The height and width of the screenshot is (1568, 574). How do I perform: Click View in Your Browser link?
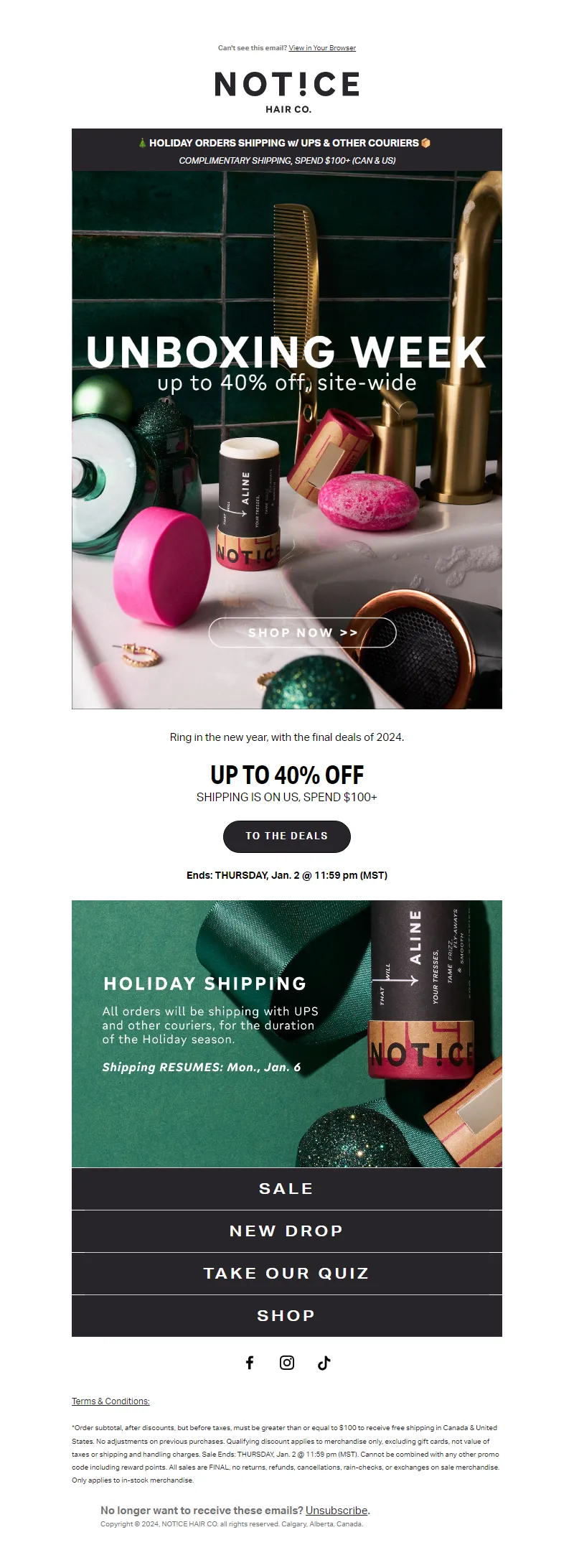322,48
